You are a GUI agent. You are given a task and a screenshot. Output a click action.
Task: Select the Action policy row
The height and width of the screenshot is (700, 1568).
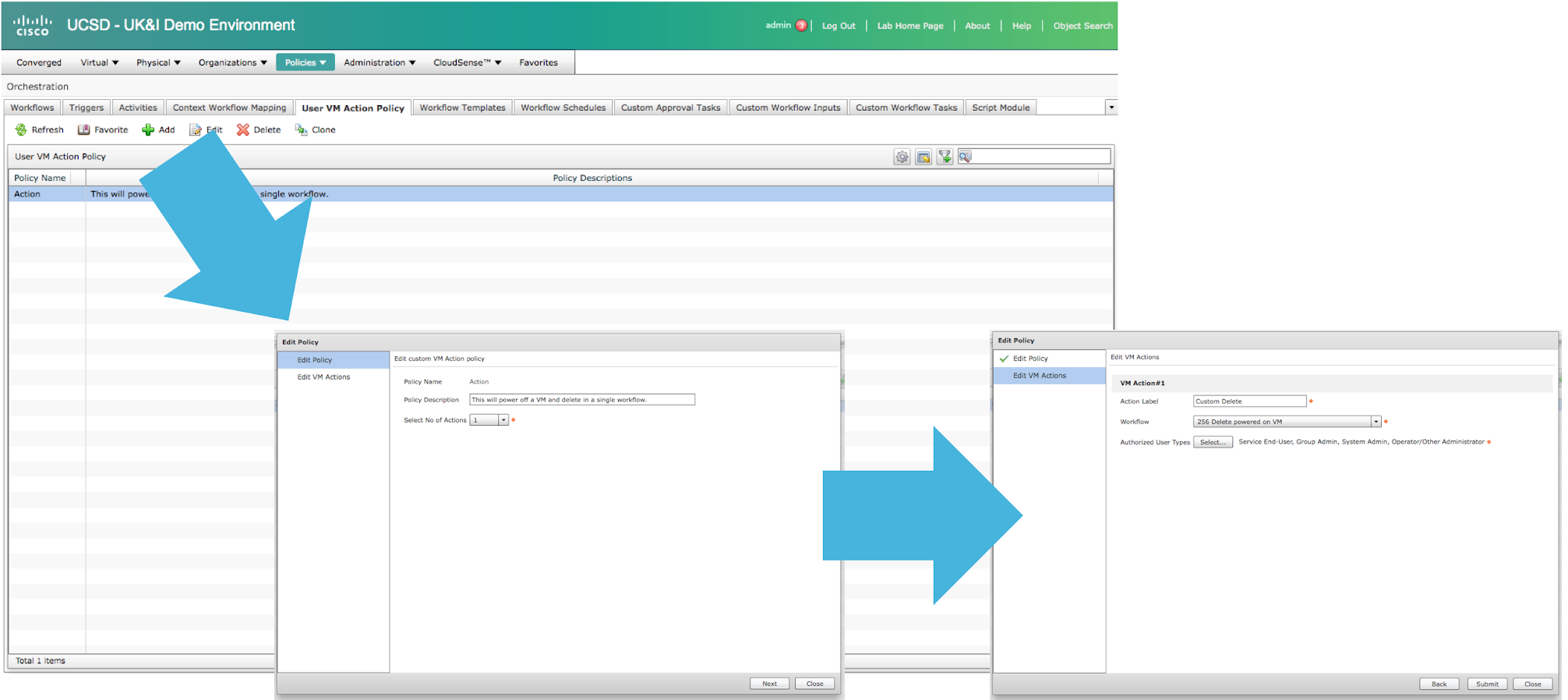point(47,194)
